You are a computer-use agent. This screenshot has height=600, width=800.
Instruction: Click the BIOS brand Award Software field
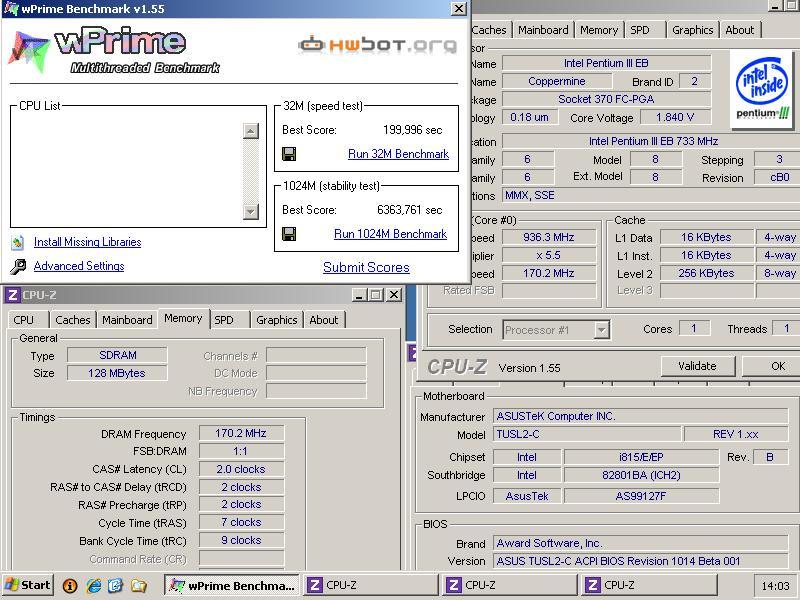(641, 543)
